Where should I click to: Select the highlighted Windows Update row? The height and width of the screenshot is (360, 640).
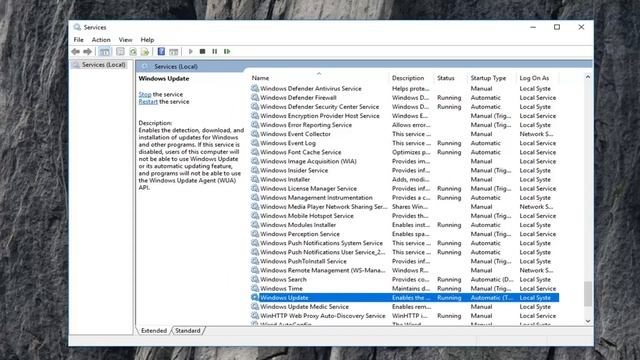tap(404, 298)
